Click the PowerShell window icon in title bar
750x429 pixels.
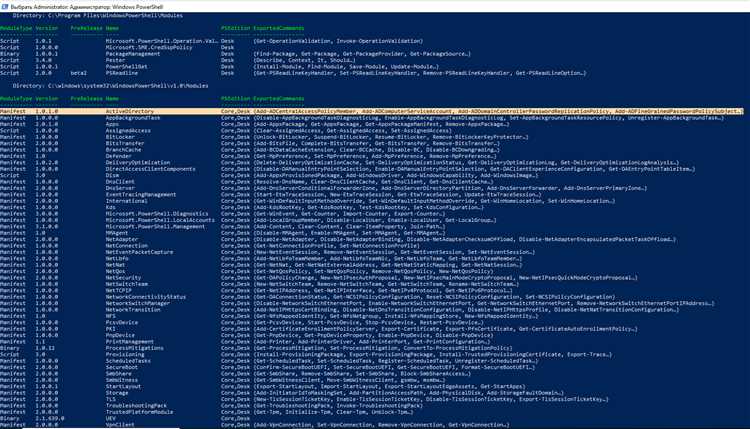tap(5, 7)
